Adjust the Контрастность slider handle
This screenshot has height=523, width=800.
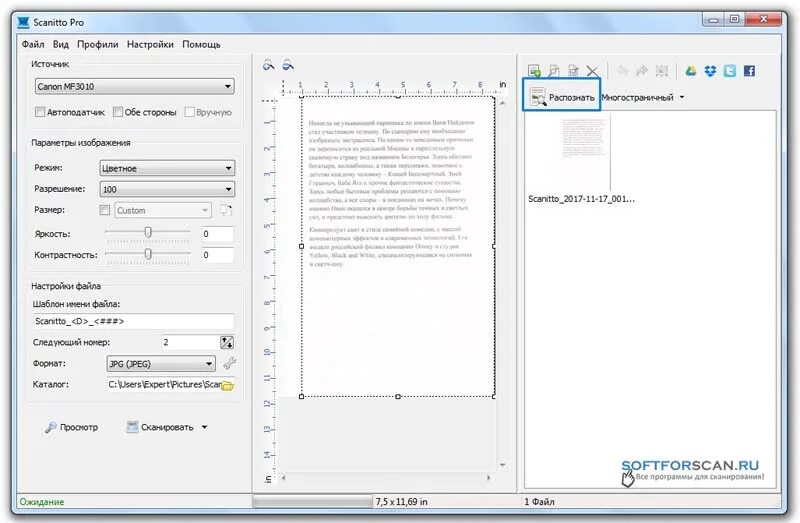(148, 254)
